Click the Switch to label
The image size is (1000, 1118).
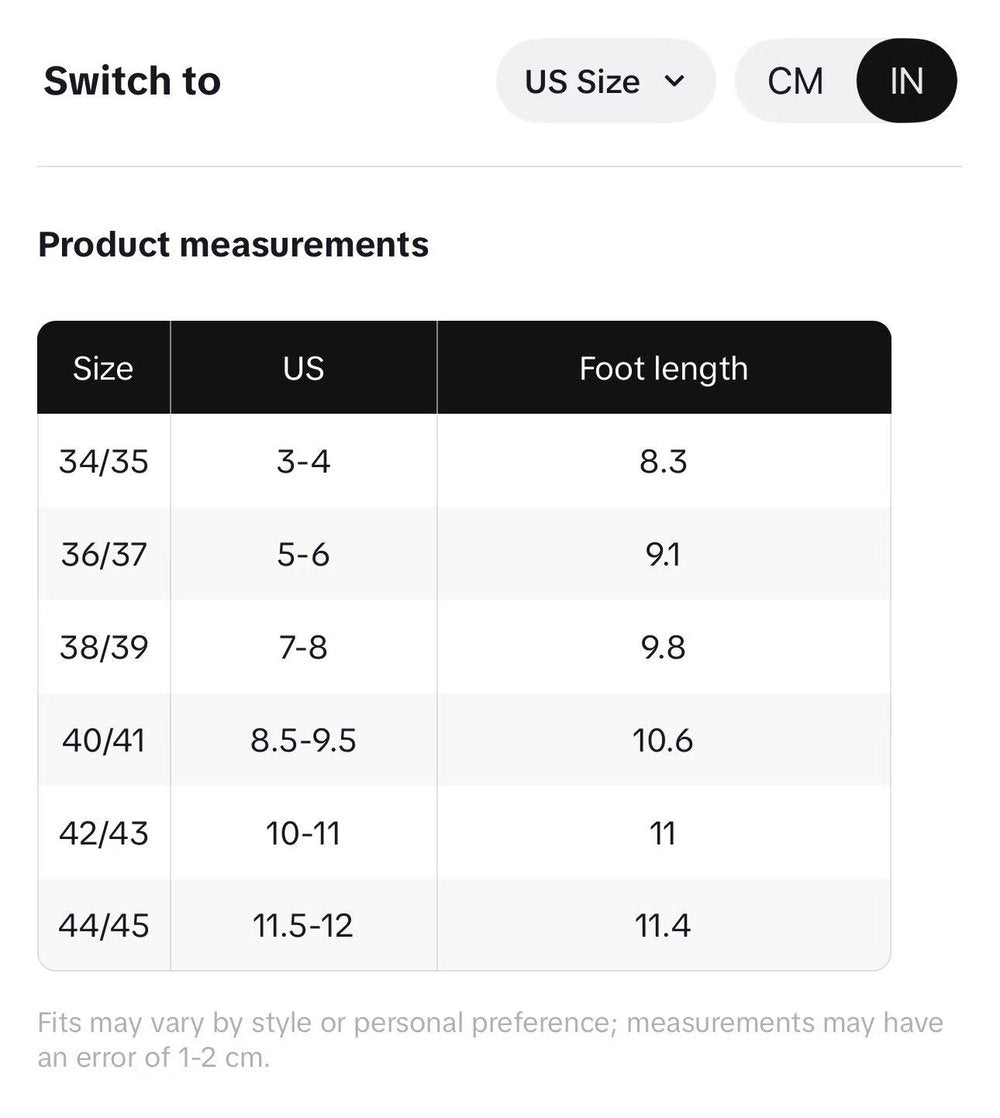pyautogui.click(x=132, y=81)
